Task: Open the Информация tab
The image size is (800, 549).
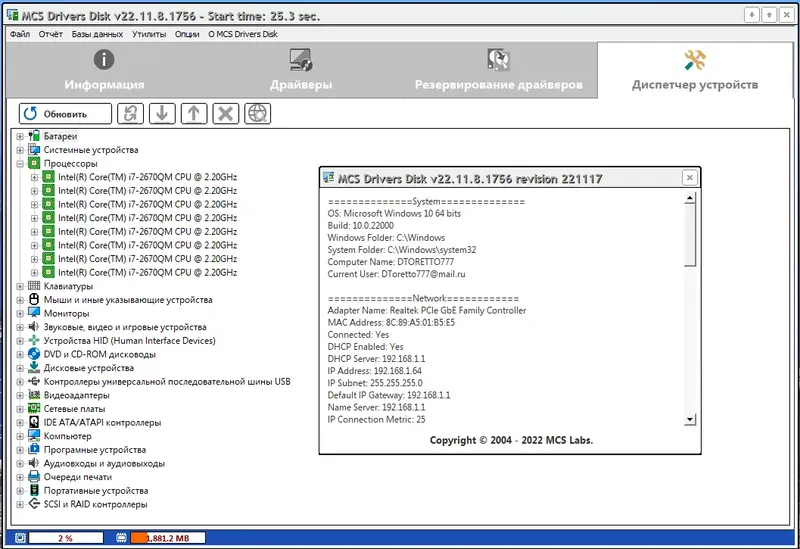Action: (104, 70)
